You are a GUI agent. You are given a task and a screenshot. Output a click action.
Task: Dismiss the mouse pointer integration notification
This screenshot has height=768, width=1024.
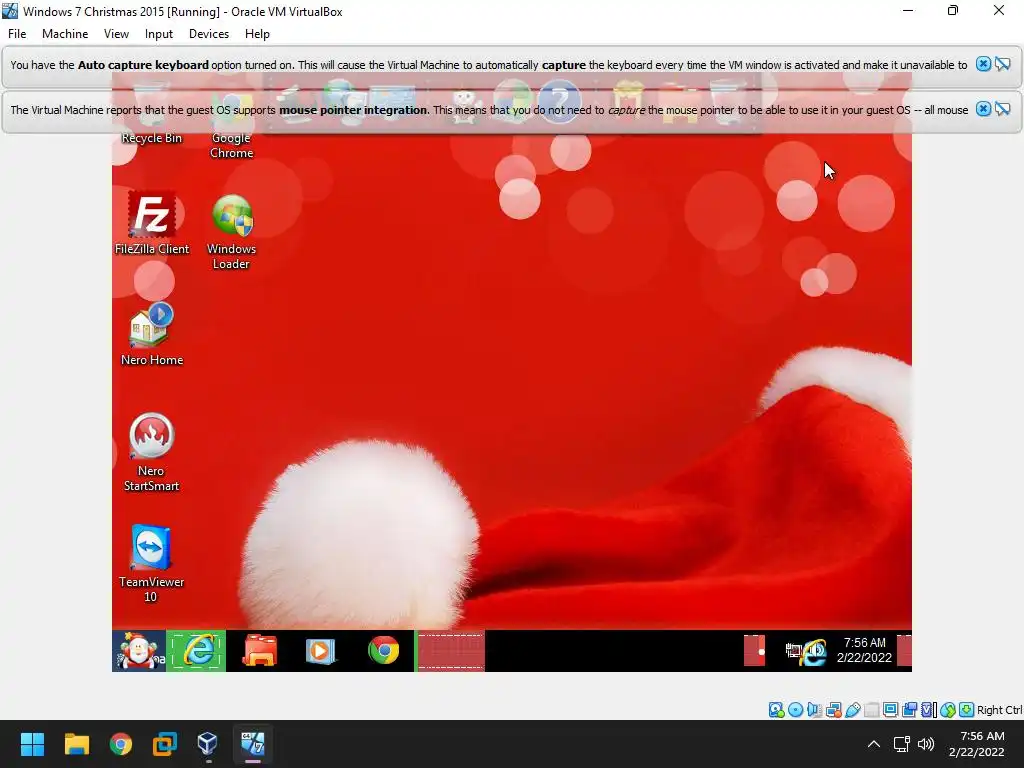pos(983,109)
